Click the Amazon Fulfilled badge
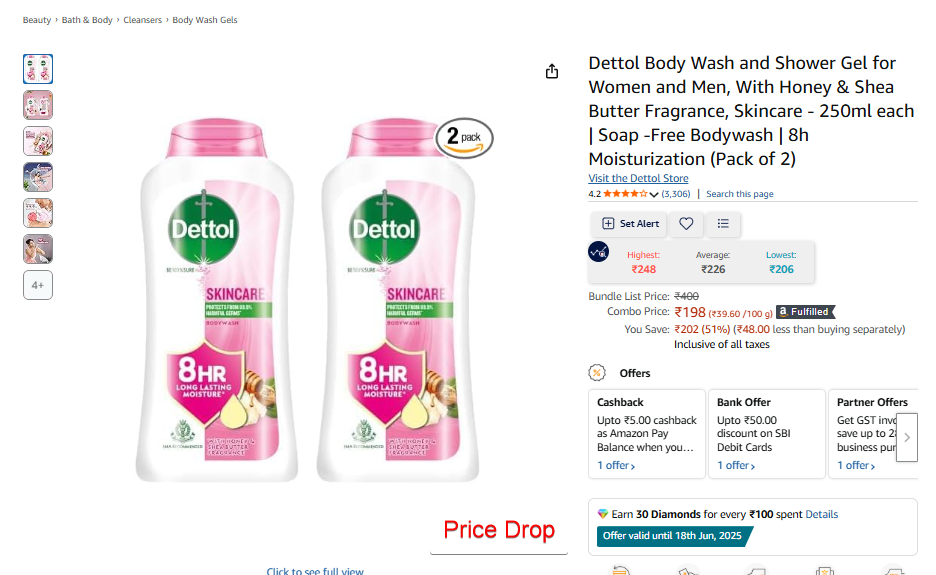Screen dimensions: 936x575 tap(804, 312)
